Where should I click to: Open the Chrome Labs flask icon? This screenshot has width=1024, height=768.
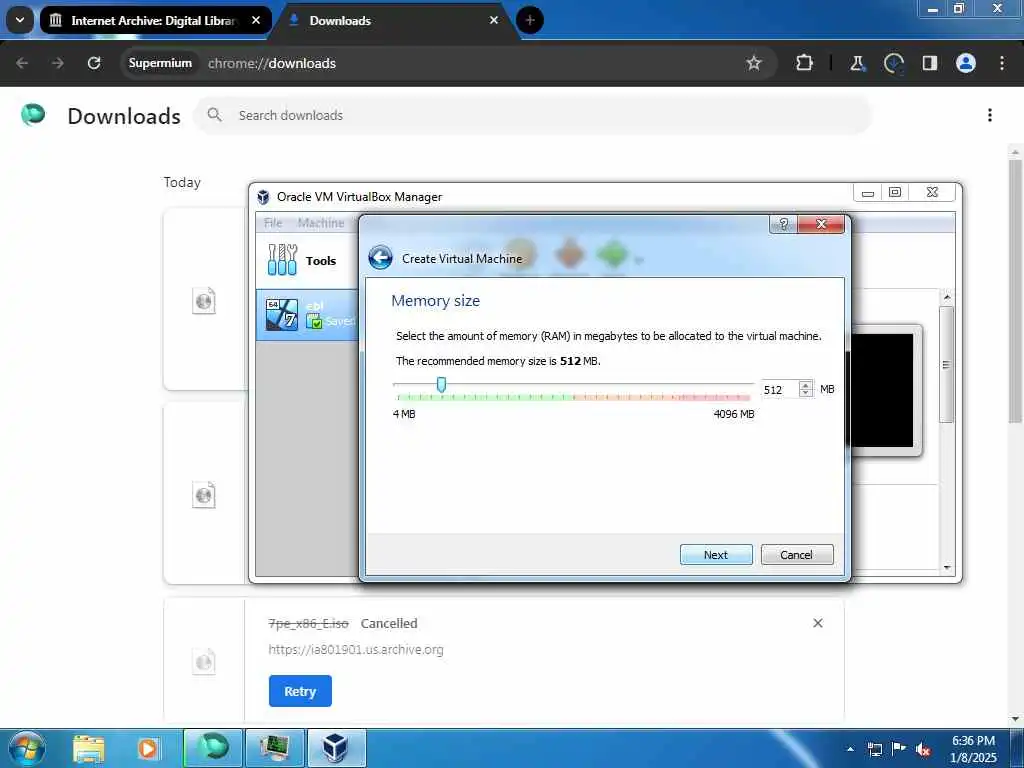(857, 63)
